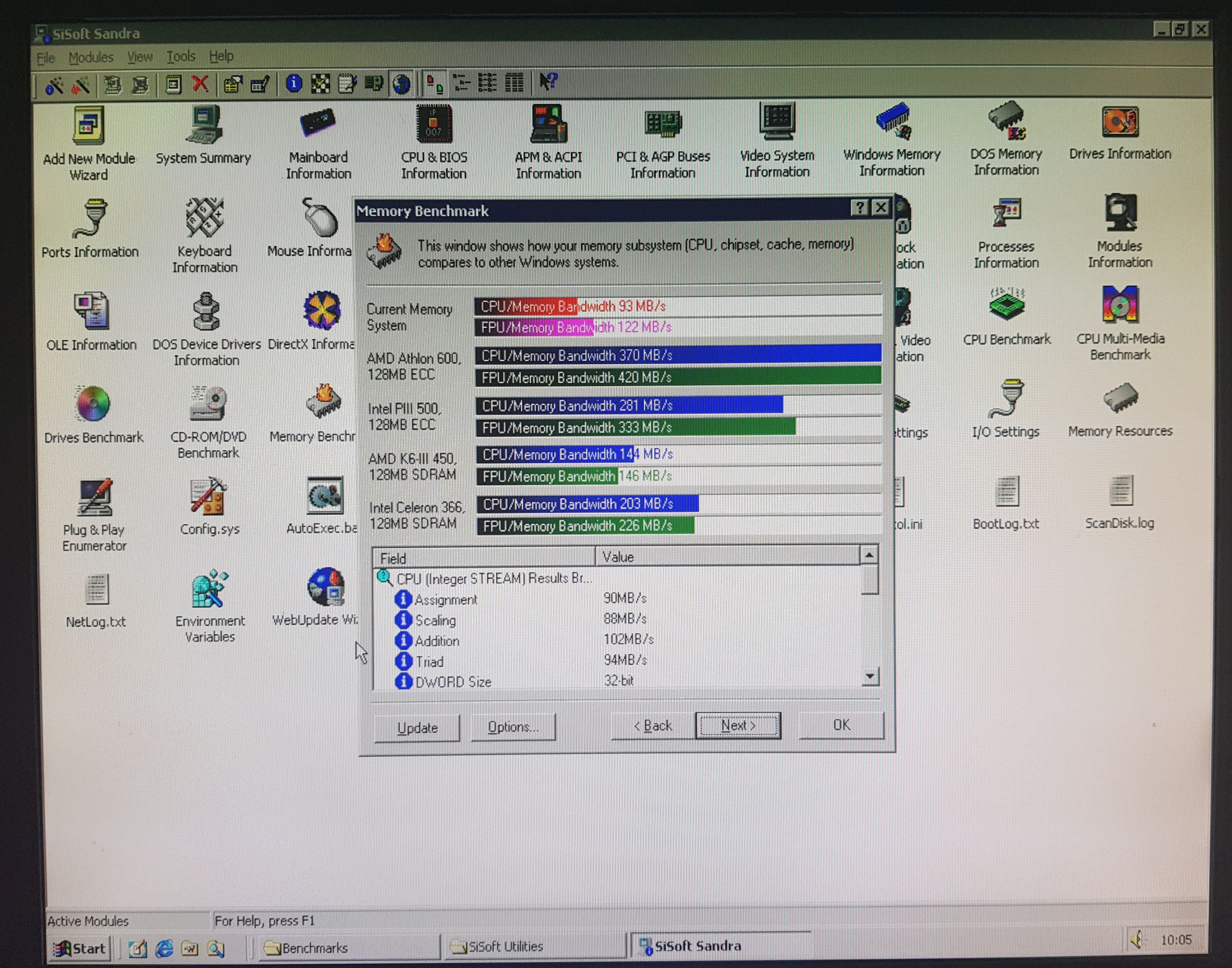This screenshot has width=1232, height=968.
Task: Launch CPU Multi-Media Benchmark
Action: point(1120,323)
